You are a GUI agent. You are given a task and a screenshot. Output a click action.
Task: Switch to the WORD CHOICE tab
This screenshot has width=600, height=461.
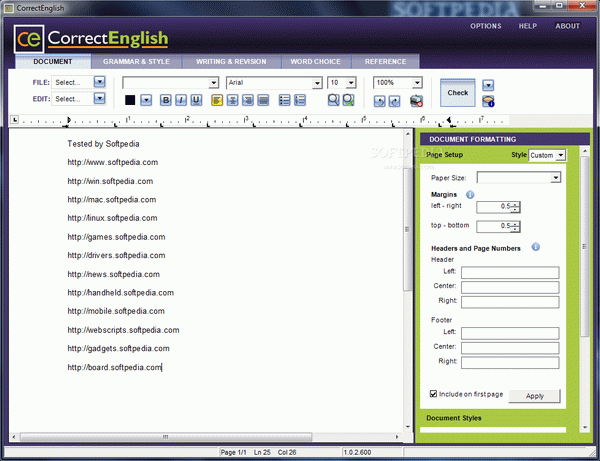click(315, 62)
